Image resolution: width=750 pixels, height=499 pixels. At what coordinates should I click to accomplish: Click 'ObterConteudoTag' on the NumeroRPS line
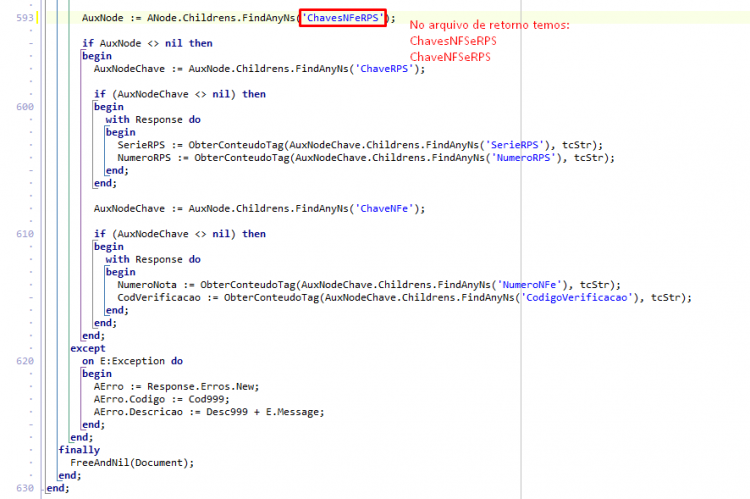[242, 158]
